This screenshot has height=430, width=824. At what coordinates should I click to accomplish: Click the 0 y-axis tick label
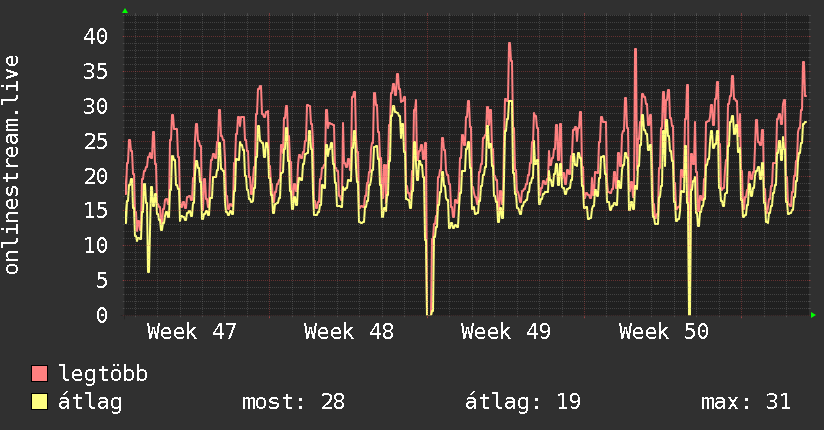pos(102,315)
